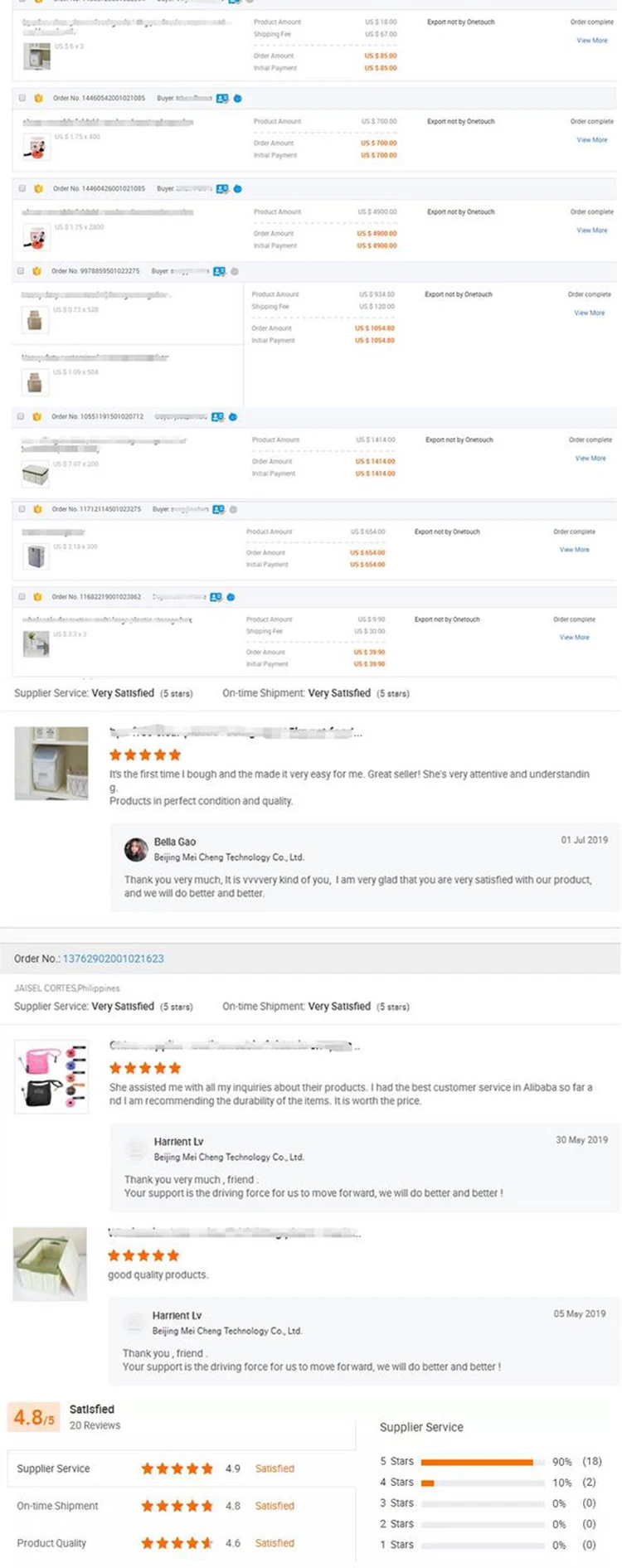
Task: Click the shield icon for order 14460542001021085
Action: coord(38,98)
